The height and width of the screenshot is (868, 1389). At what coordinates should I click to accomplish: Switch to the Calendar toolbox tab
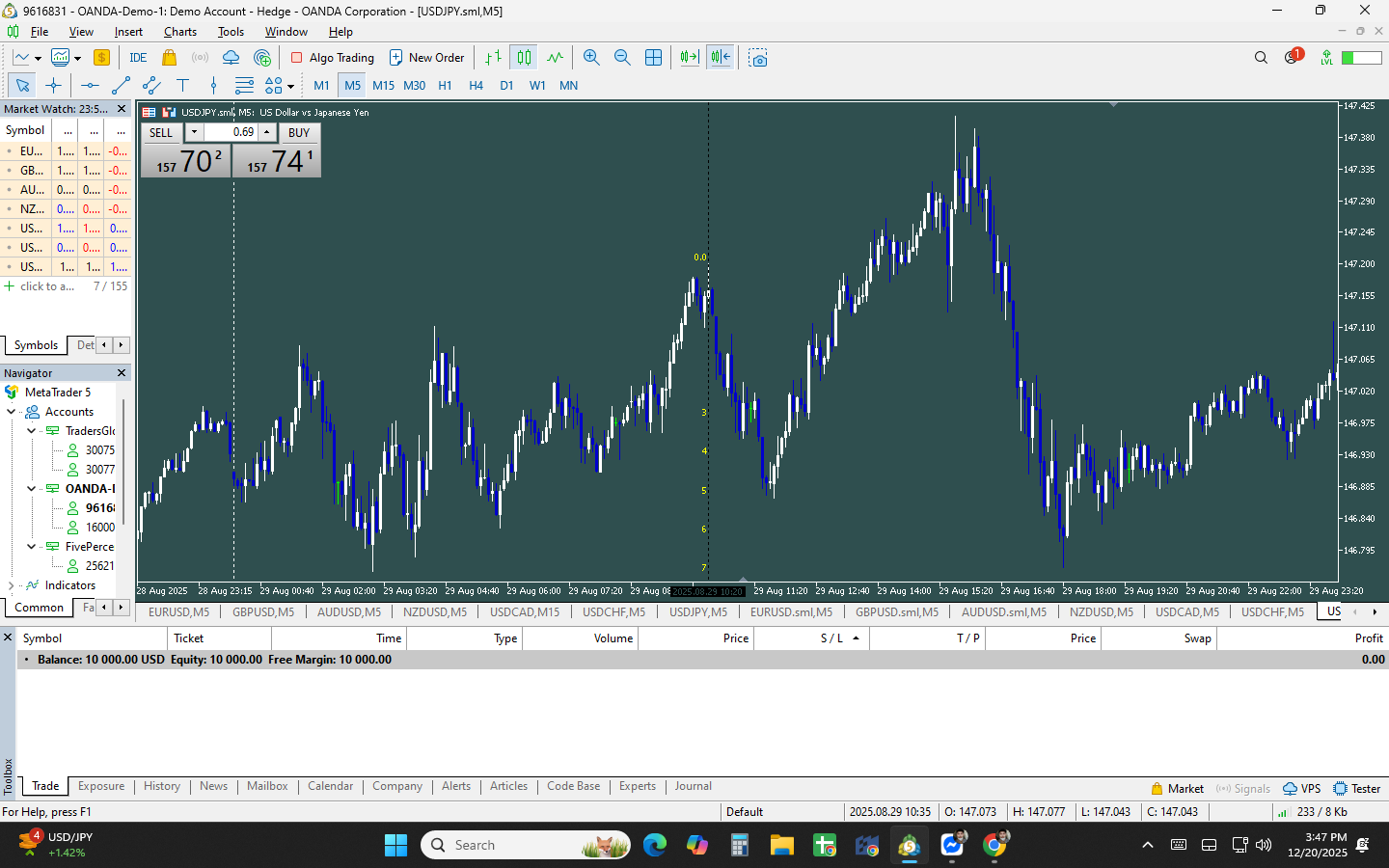click(x=330, y=786)
